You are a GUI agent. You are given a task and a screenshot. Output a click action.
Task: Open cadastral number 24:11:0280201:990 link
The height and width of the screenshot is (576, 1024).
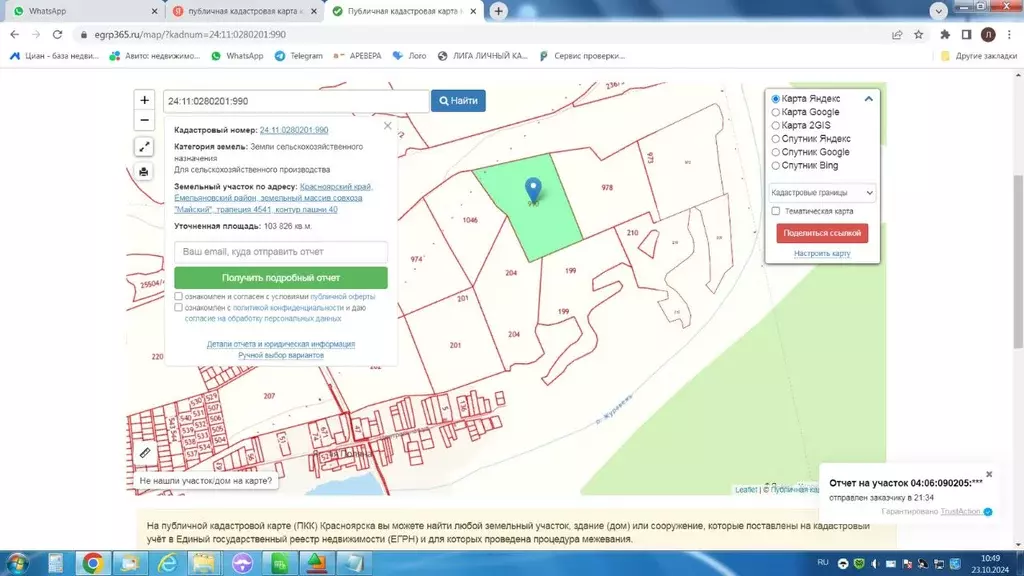pyautogui.click(x=294, y=130)
